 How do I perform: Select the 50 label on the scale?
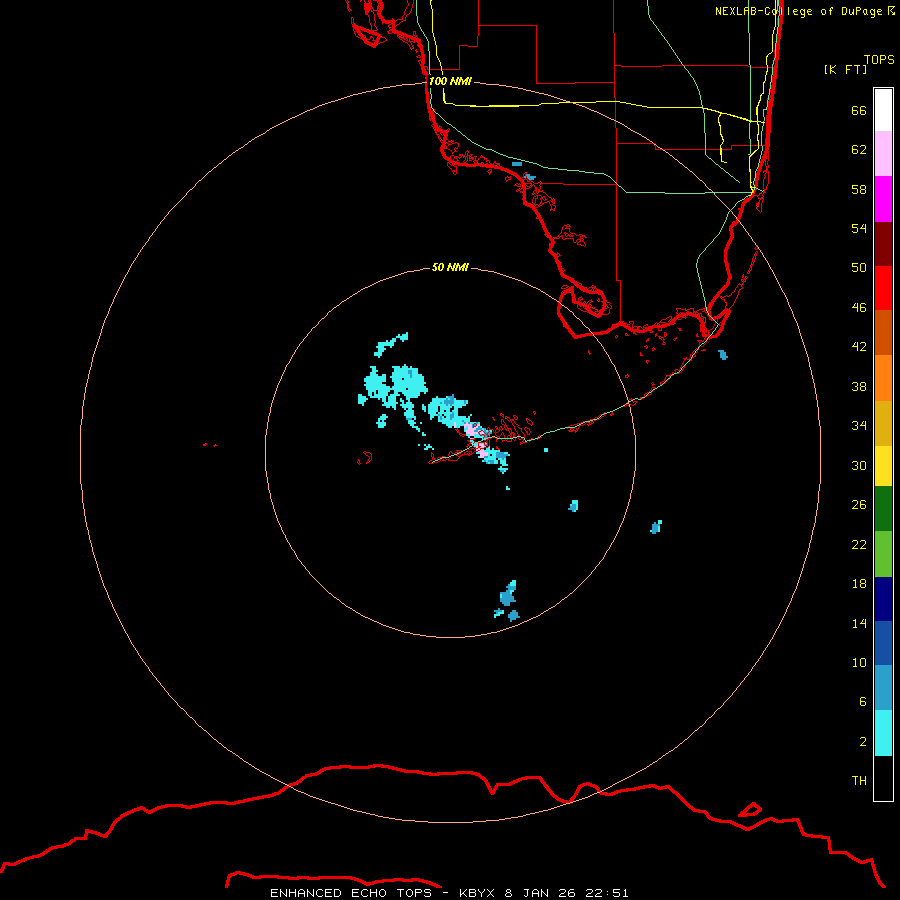tap(859, 268)
